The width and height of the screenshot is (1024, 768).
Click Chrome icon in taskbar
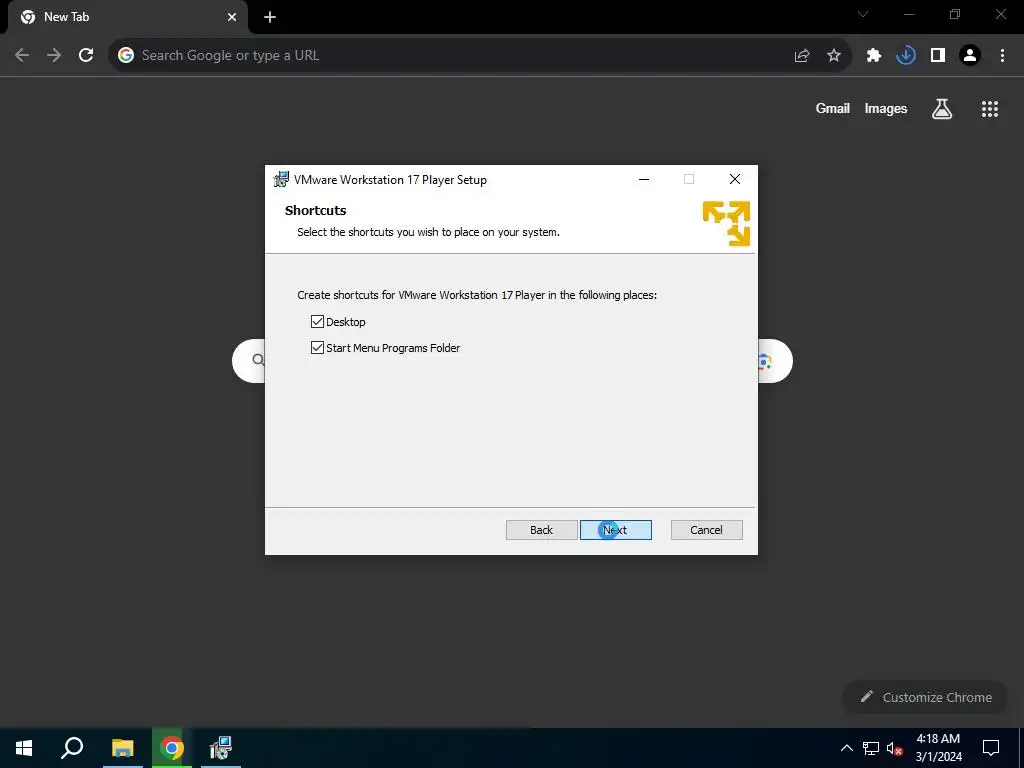coord(172,748)
